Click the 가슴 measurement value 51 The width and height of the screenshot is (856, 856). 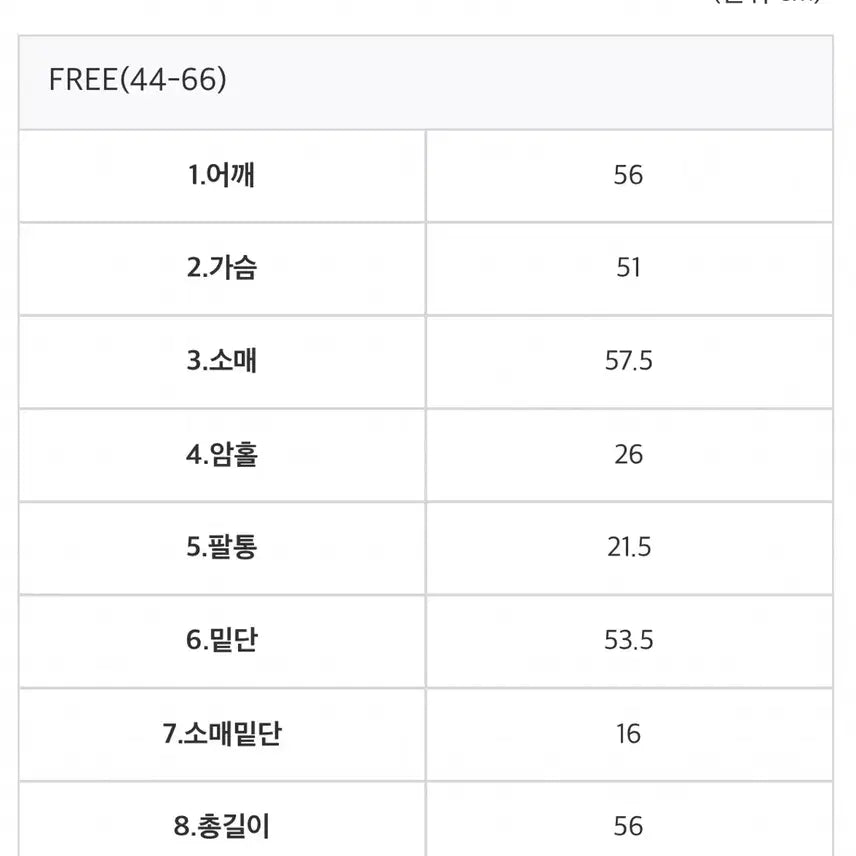click(x=628, y=268)
